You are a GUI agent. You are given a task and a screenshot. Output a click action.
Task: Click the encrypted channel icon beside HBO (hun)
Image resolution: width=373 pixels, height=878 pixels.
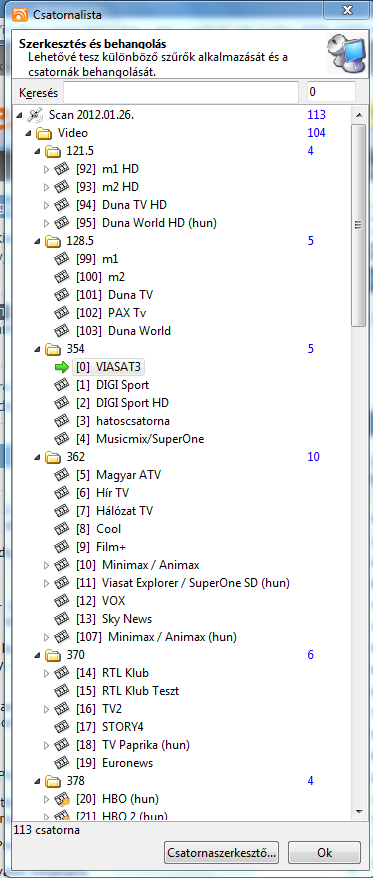pyautogui.click(x=62, y=798)
